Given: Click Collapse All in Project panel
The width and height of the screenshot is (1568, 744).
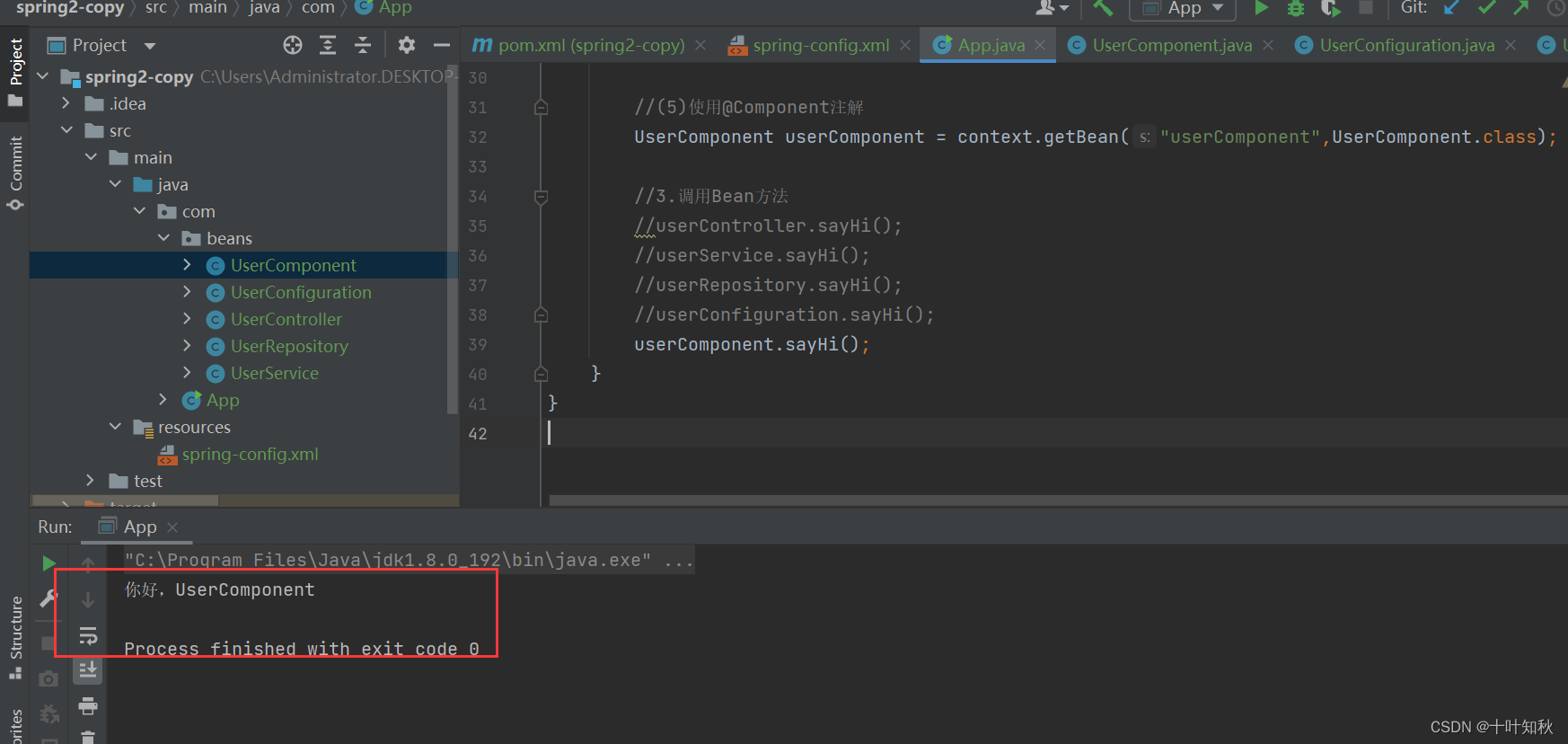Looking at the screenshot, I should tap(363, 45).
